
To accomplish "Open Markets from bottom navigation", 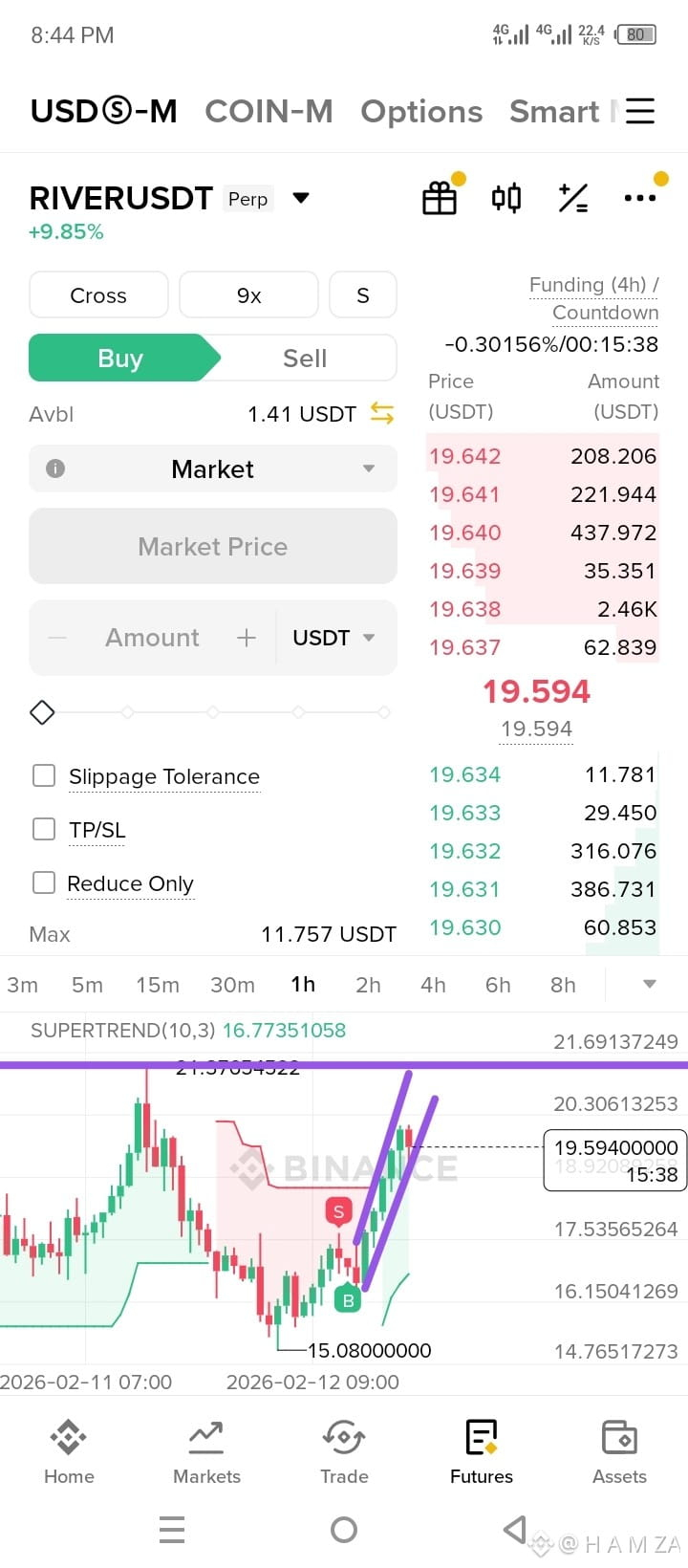I will 206,1451.
